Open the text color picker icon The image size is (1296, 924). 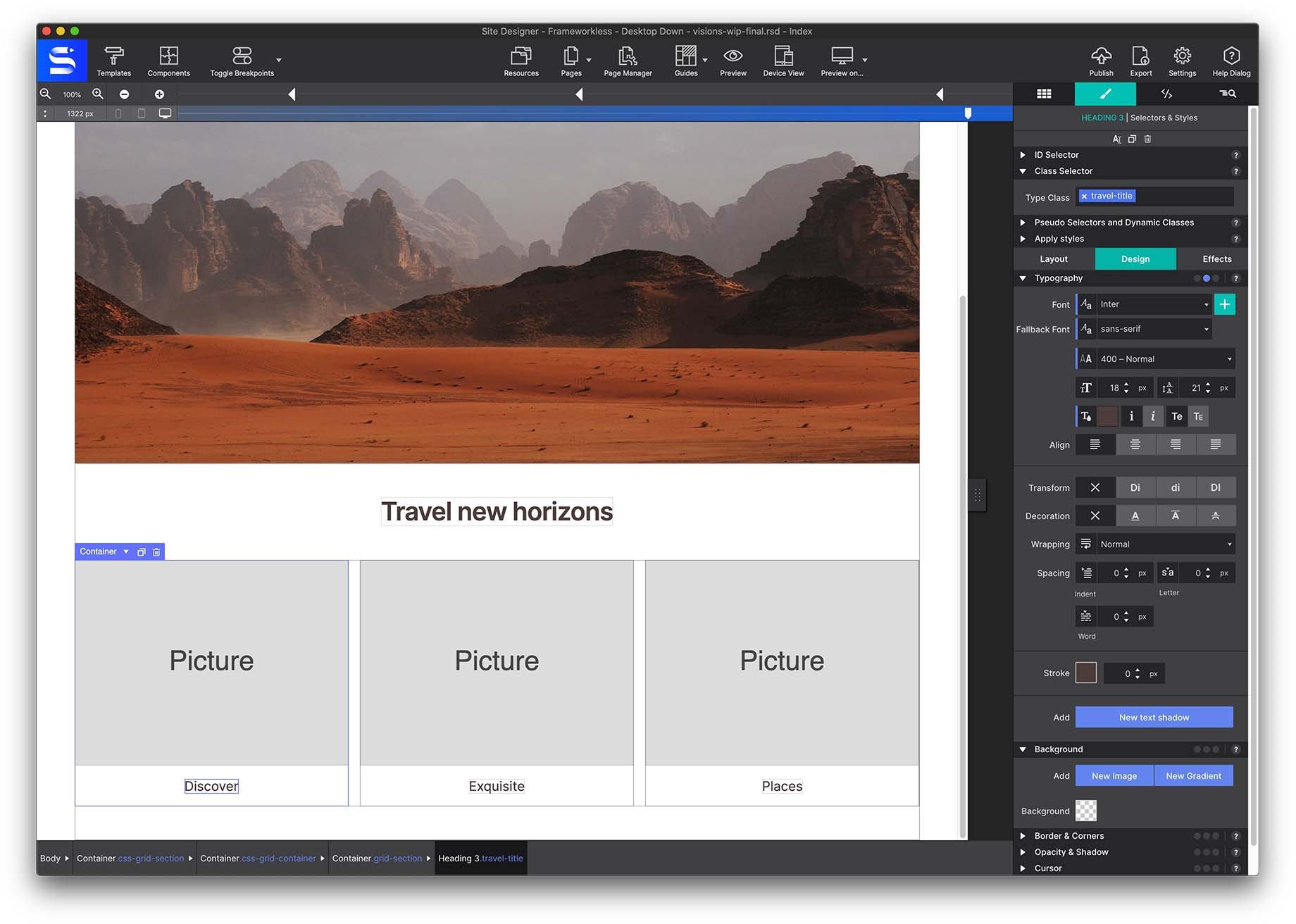point(1086,416)
